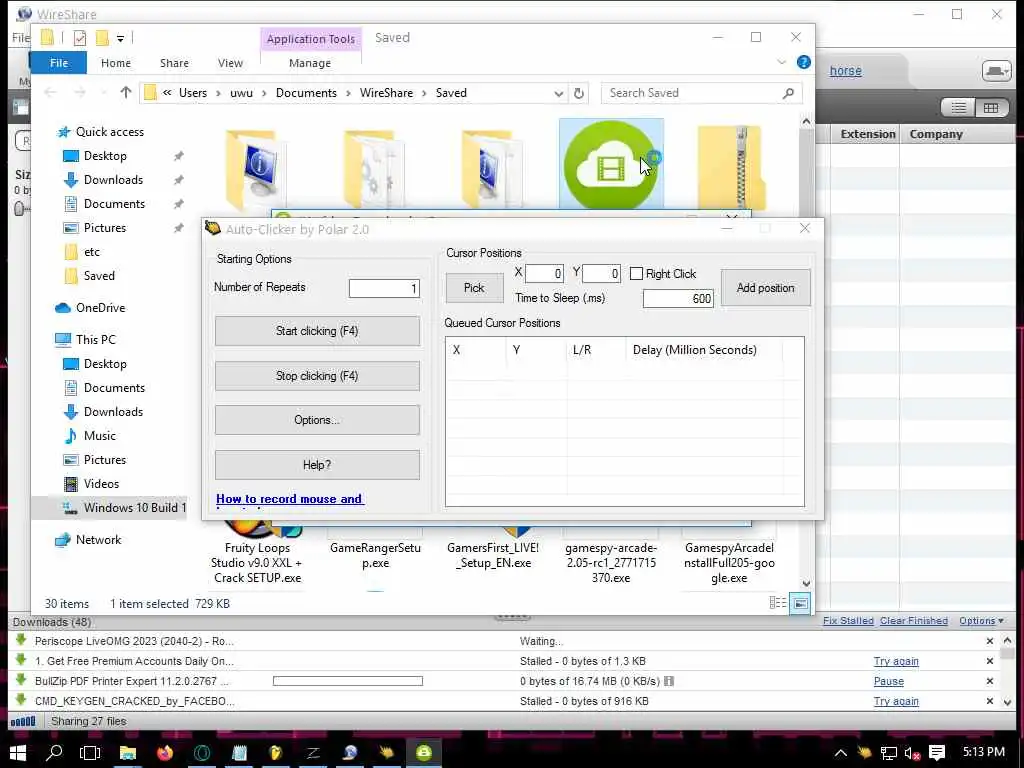Select Fruity Loops Studio SETUP.exe file
Viewport: 1024px width, 768px height.
click(257, 563)
